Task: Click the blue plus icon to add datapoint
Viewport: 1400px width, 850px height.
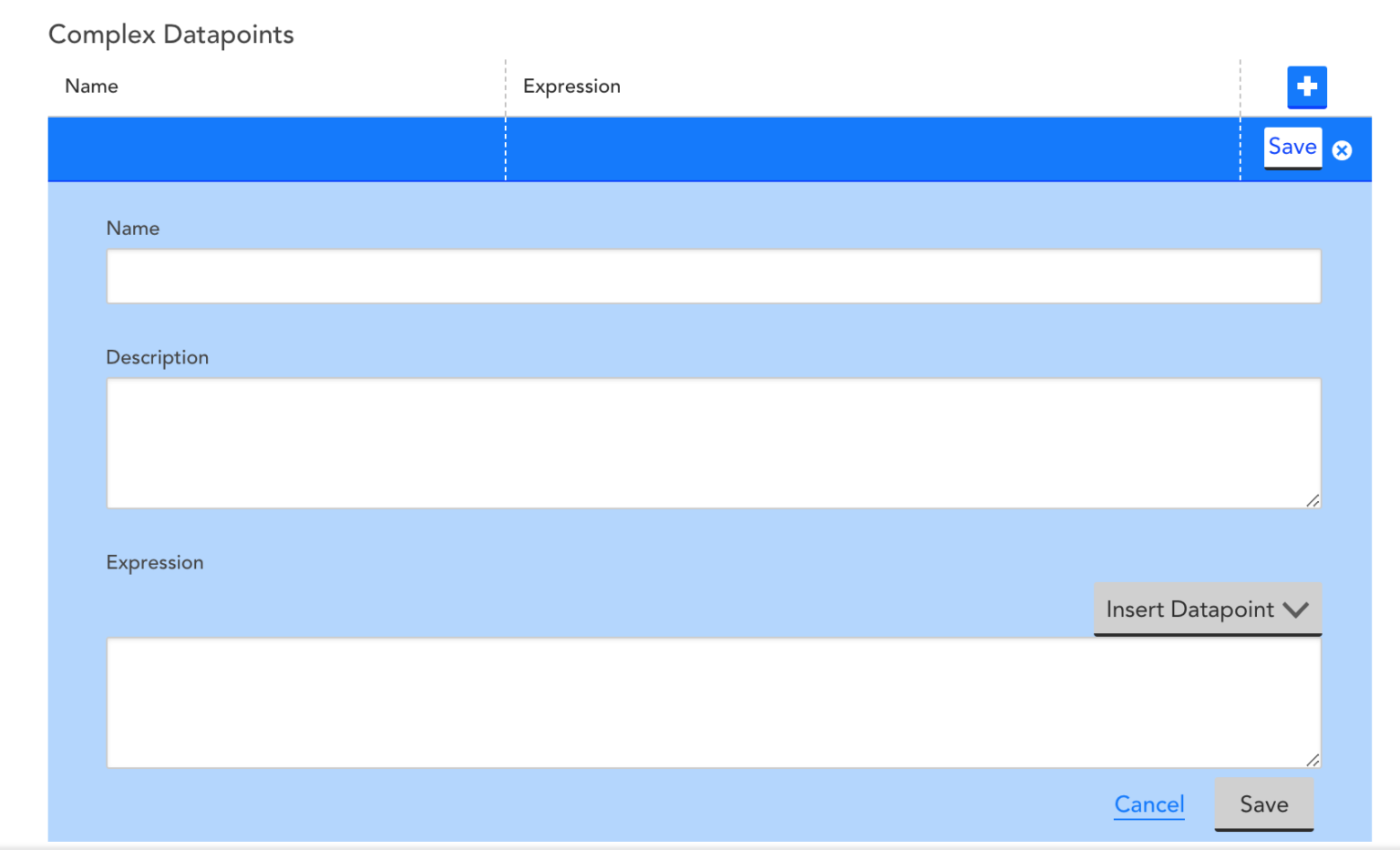Action: click(x=1306, y=87)
